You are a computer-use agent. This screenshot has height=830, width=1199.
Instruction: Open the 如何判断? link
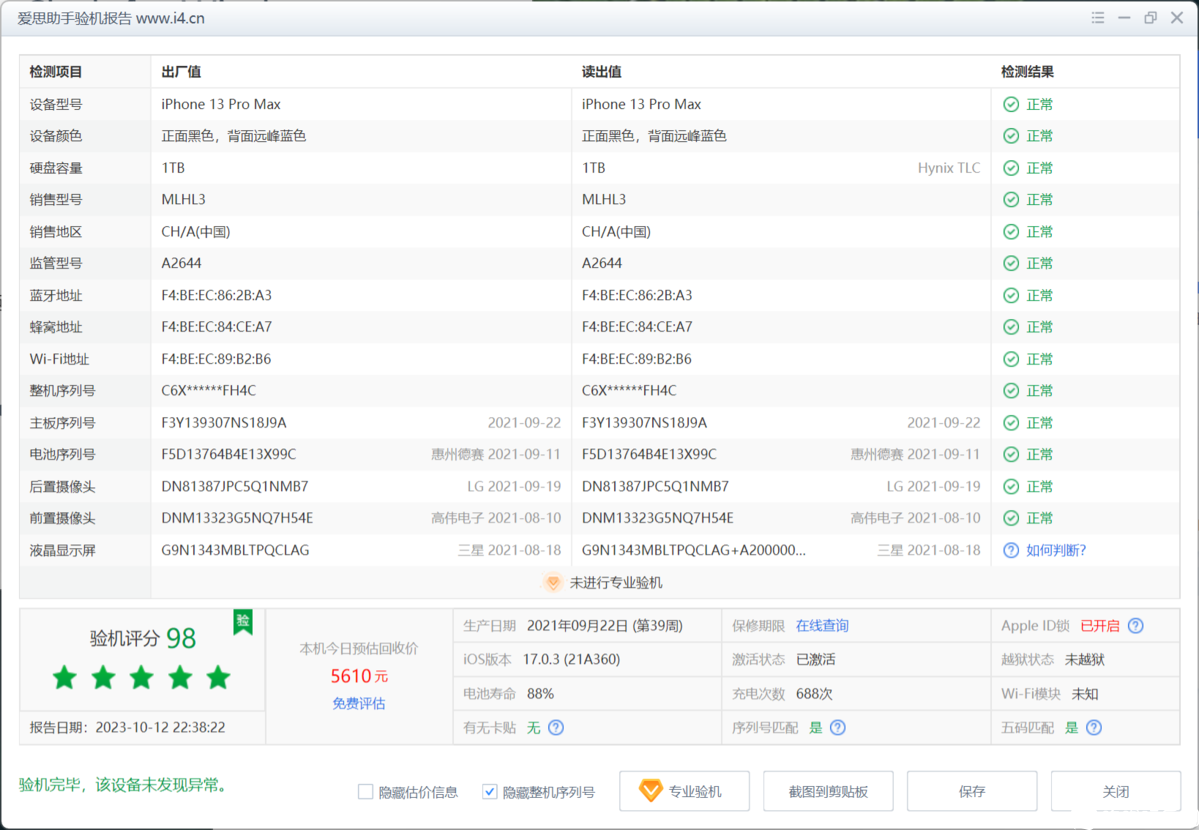pos(1056,550)
